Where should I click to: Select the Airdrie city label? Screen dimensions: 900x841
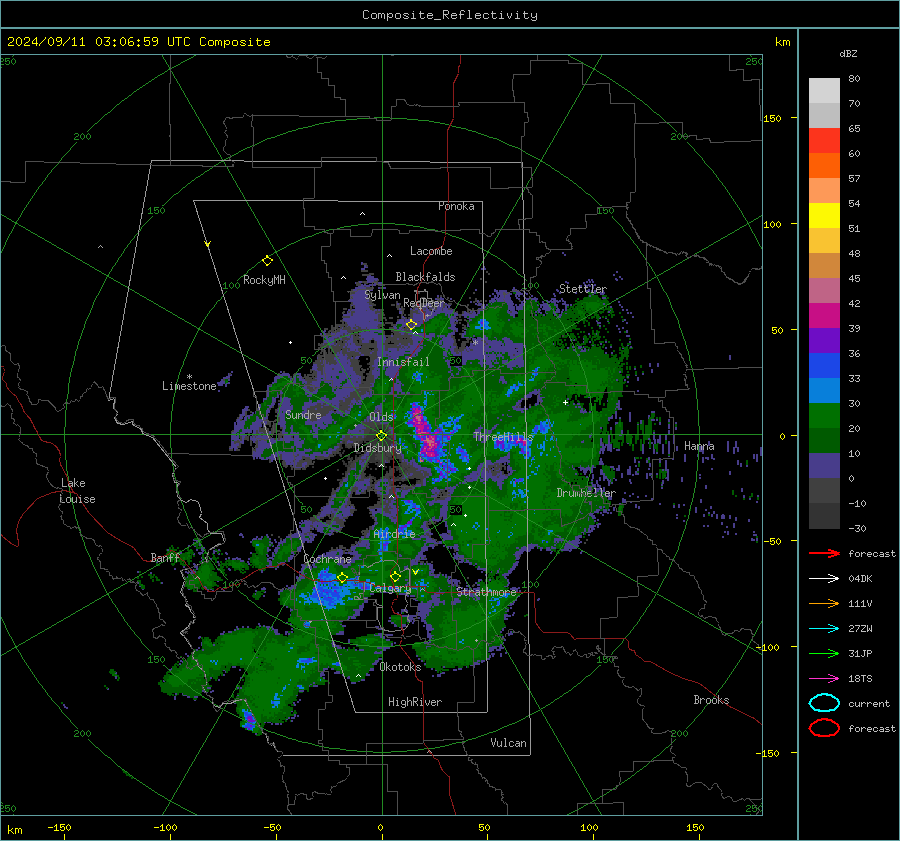coord(394,534)
